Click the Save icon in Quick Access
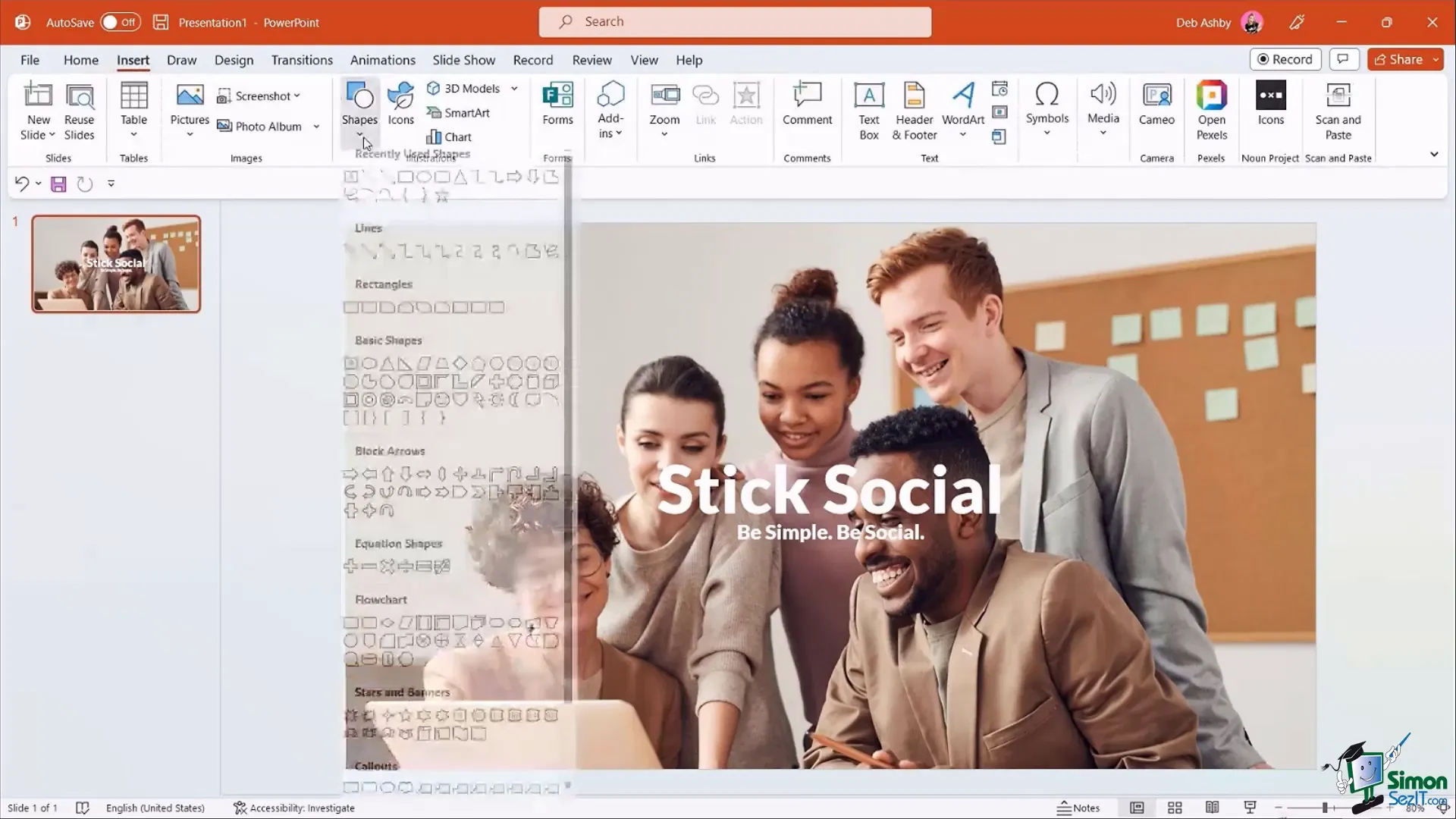This screenshot has width=1456, height=819. click(58, 184)
